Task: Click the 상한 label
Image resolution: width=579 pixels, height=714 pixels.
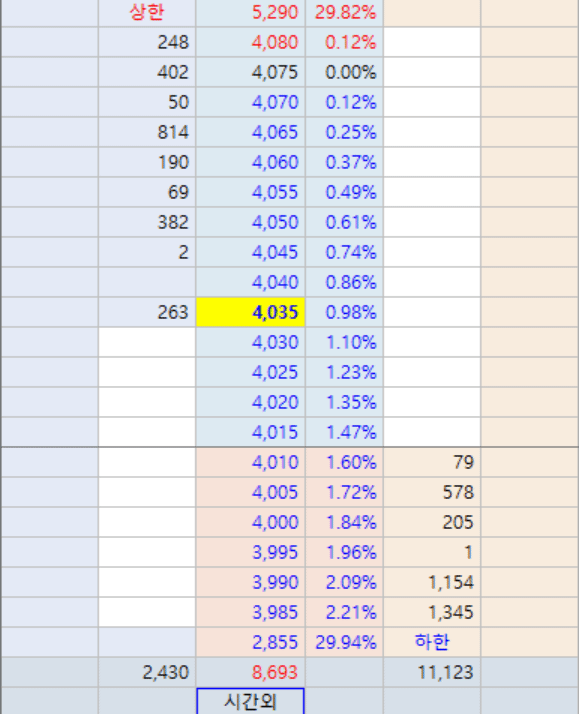Action: coord(147,12)
